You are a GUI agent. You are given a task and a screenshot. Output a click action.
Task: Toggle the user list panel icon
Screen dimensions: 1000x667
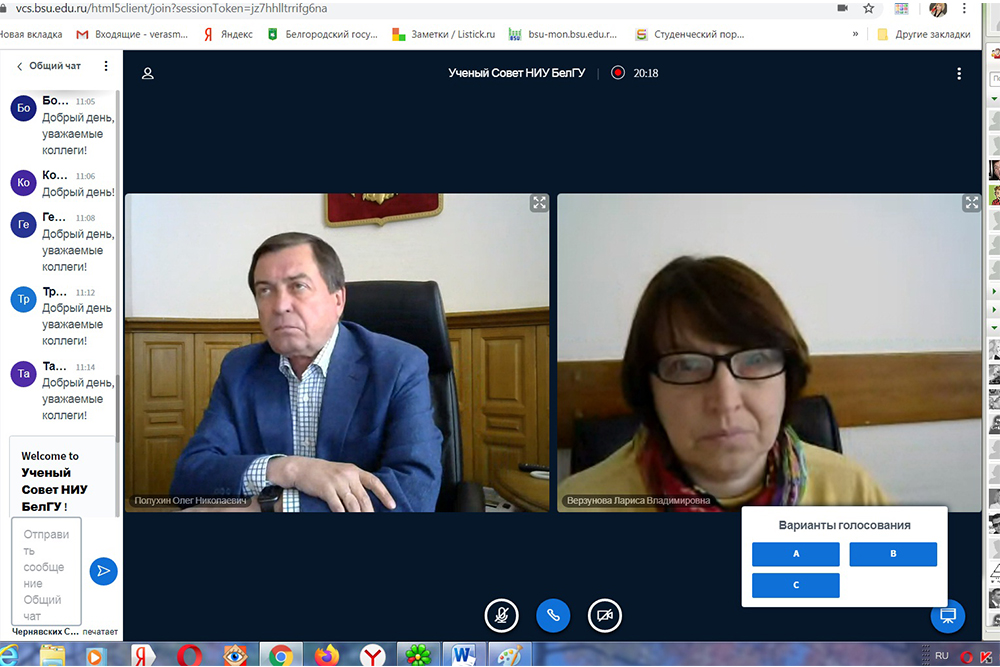[x=148, y=73]
